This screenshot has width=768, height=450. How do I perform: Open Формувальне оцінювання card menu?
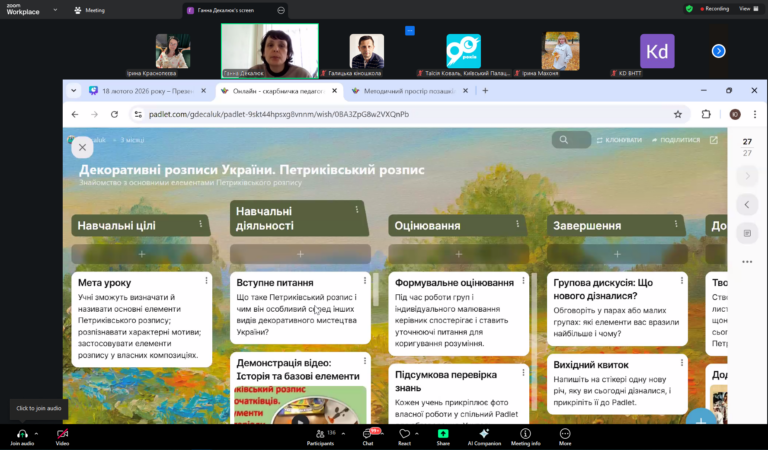[523, 281]
